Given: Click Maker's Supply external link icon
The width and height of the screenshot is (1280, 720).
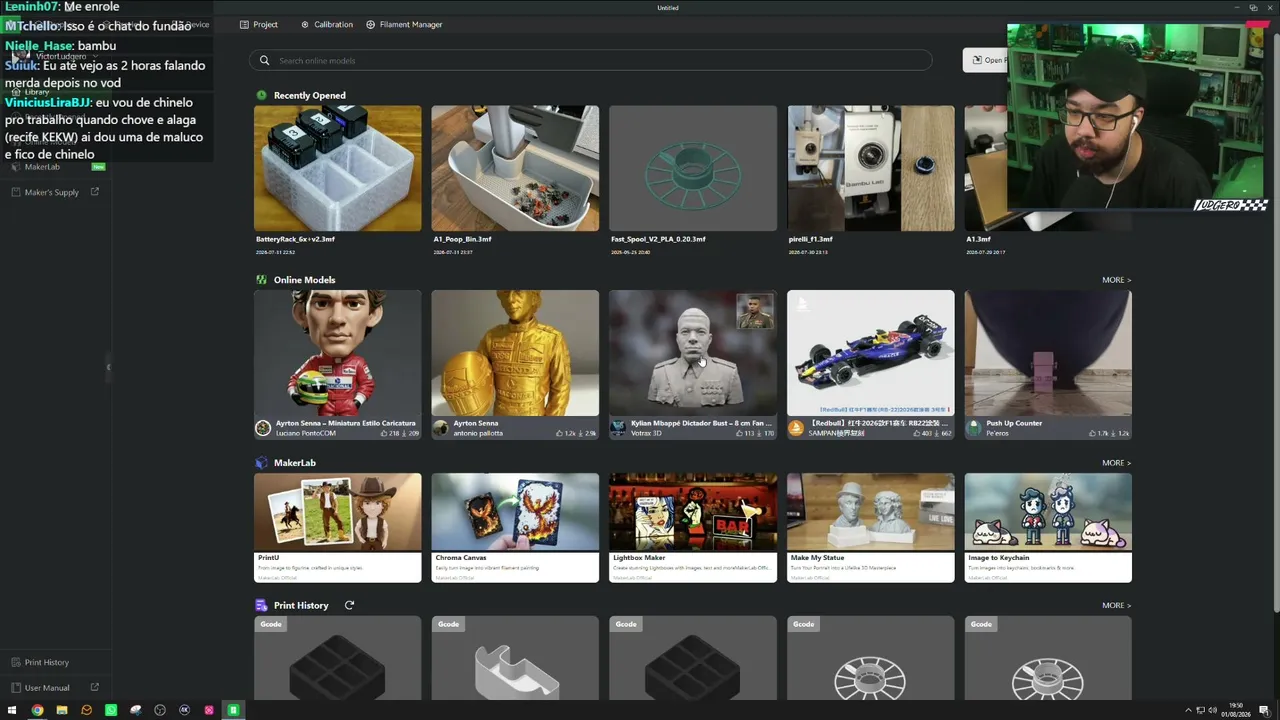Looking at the screenshot, I should coord(95,192).
